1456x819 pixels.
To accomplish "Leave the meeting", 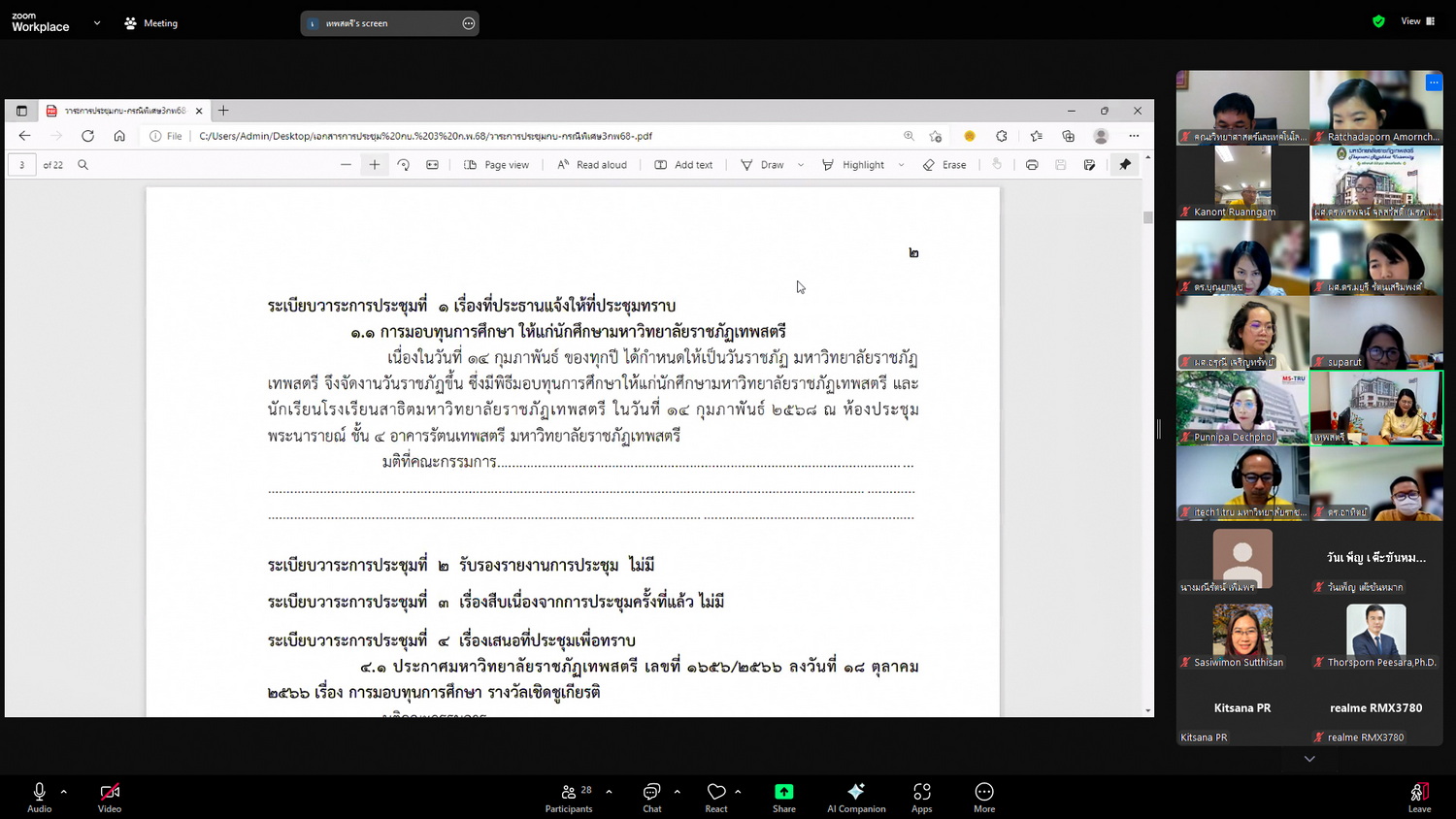I will 1419,798.
